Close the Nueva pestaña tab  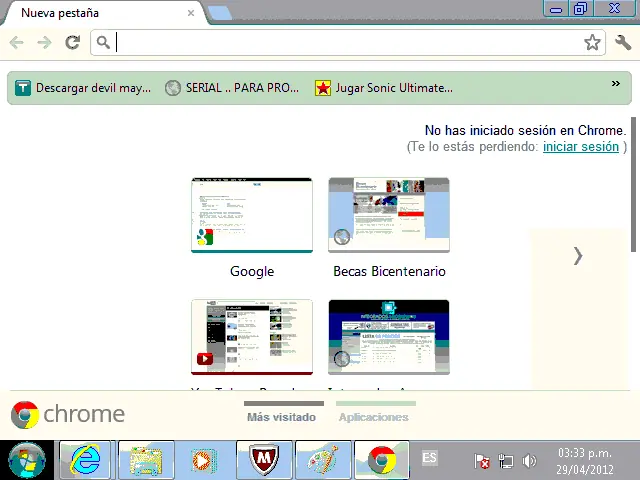pyautogui.click(x=191, y=13)
